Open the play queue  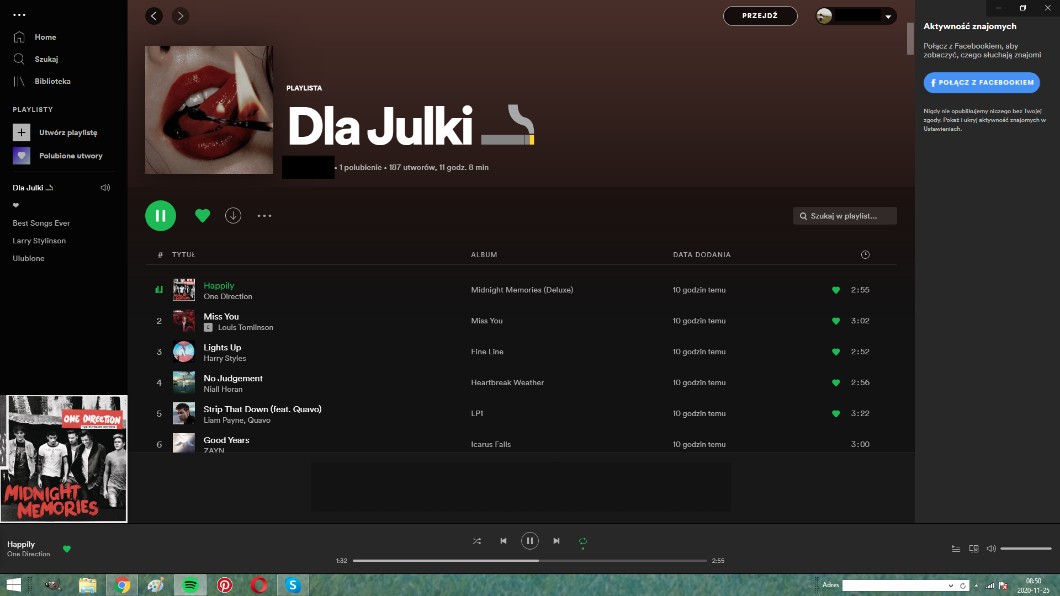pyautogui.click(x=955, y=549)
